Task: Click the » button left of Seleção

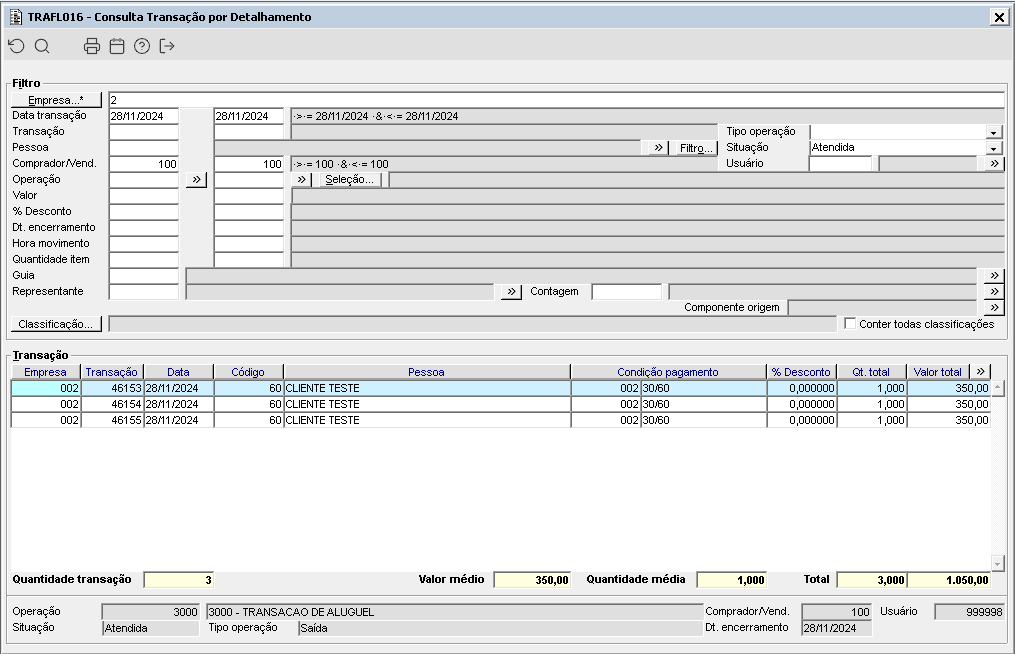Action: click(x=302, y=179)
